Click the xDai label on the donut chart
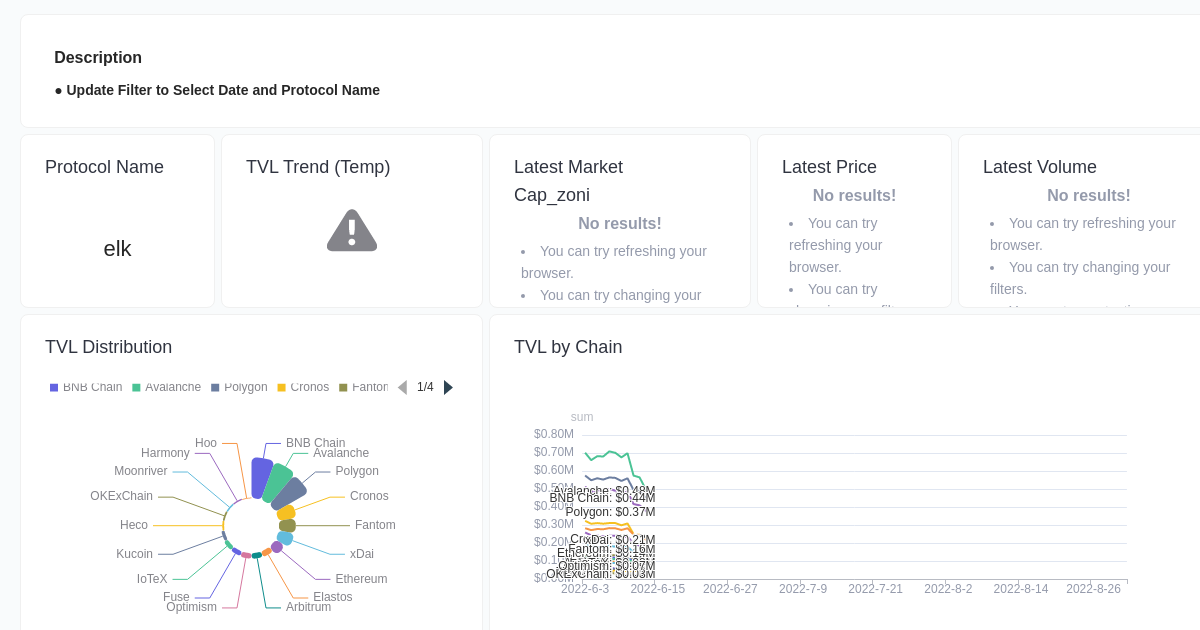The height and width of the screenshot is (630, 1200). coord(361,553)
